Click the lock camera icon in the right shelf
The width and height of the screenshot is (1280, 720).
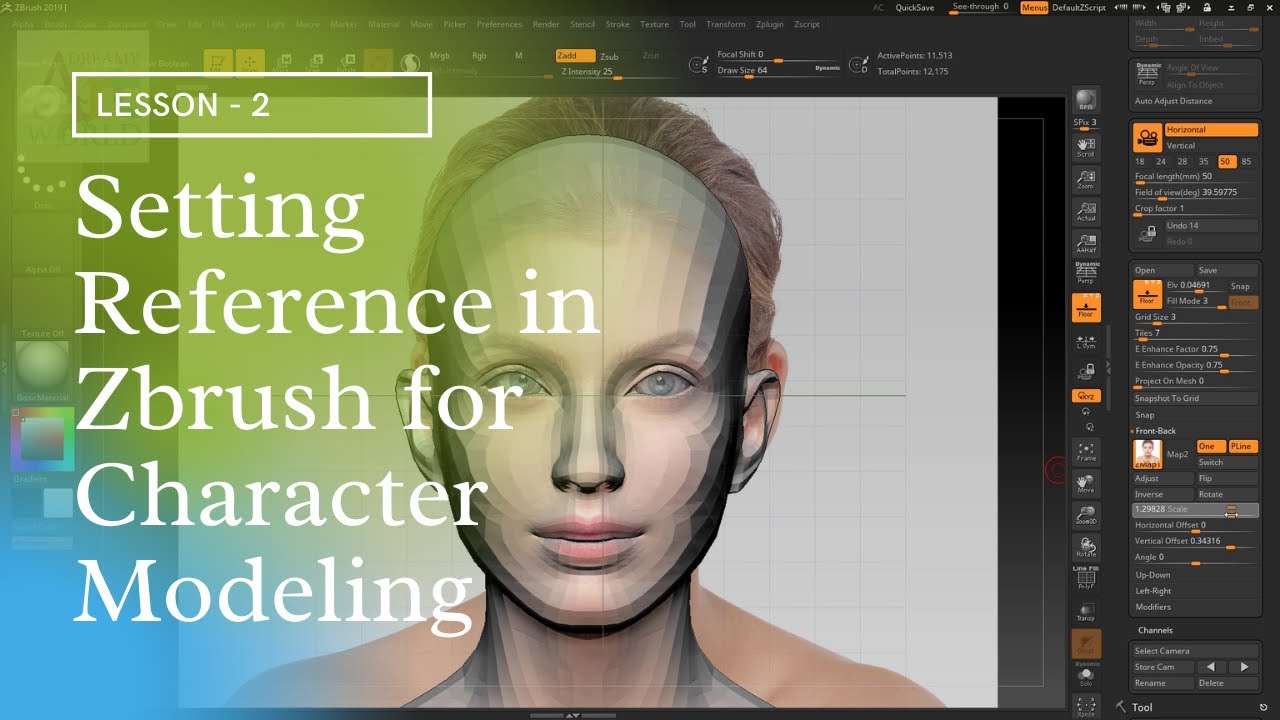coord(1085,371)
